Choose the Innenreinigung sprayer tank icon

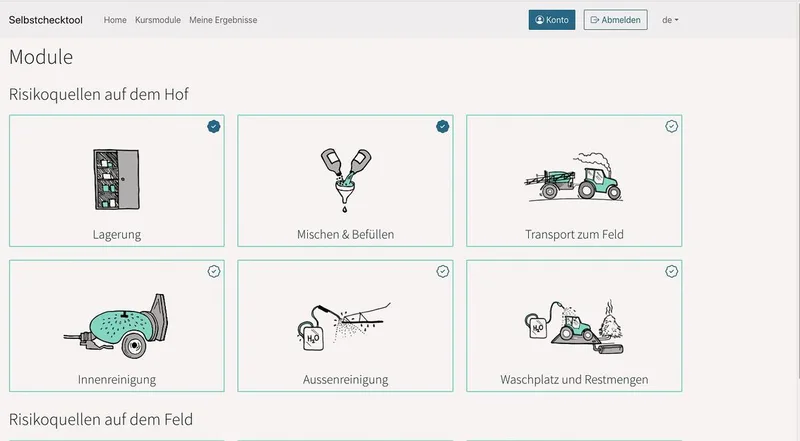(116, 326)
